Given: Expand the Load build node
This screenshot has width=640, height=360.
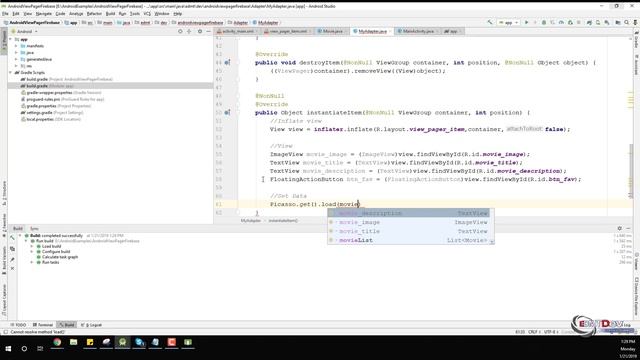Looking at the screenshot, I should pyautogui.click(x=32, y=247).
